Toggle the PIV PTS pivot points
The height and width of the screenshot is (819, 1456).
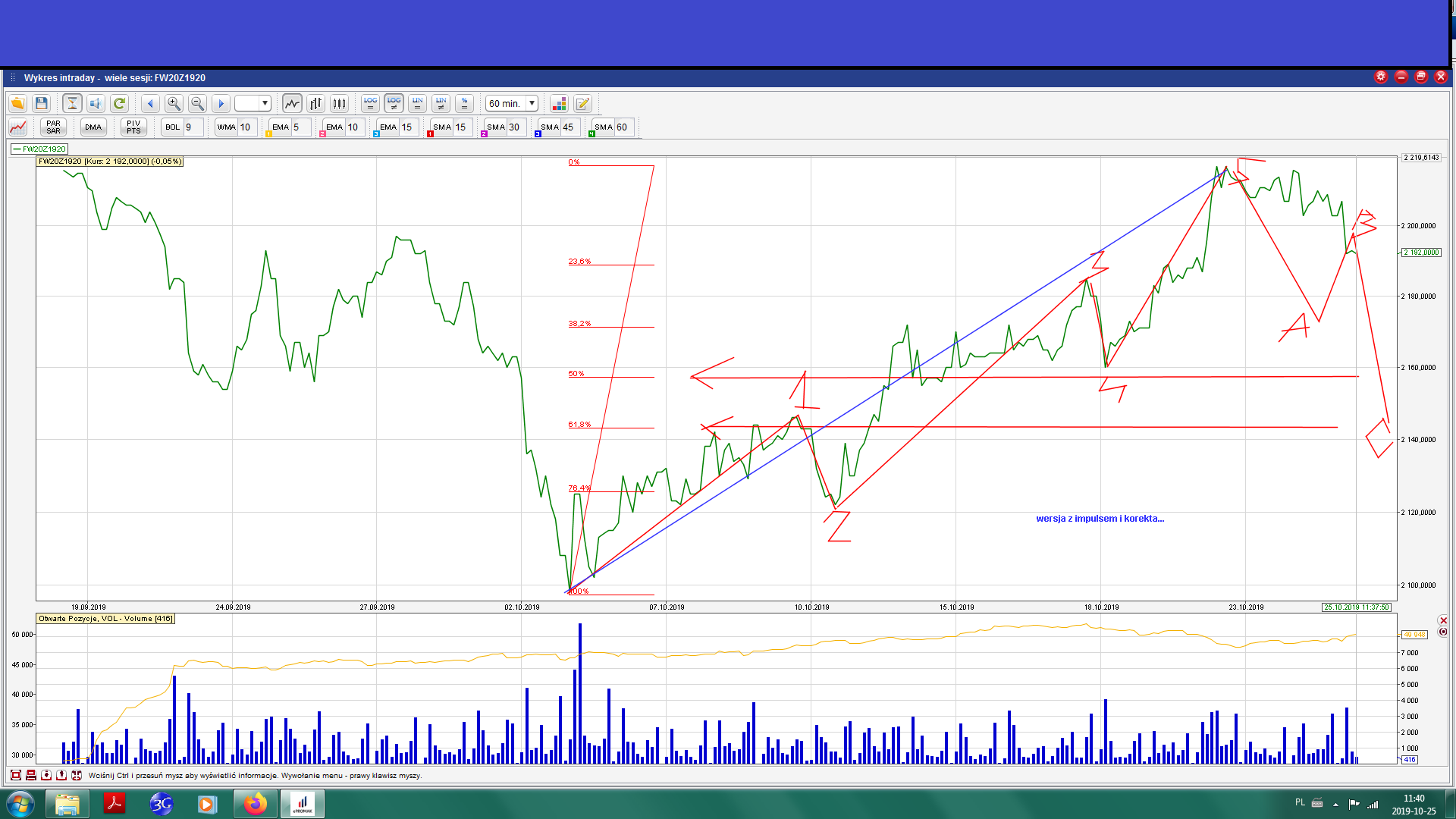[x=133, y=127]
